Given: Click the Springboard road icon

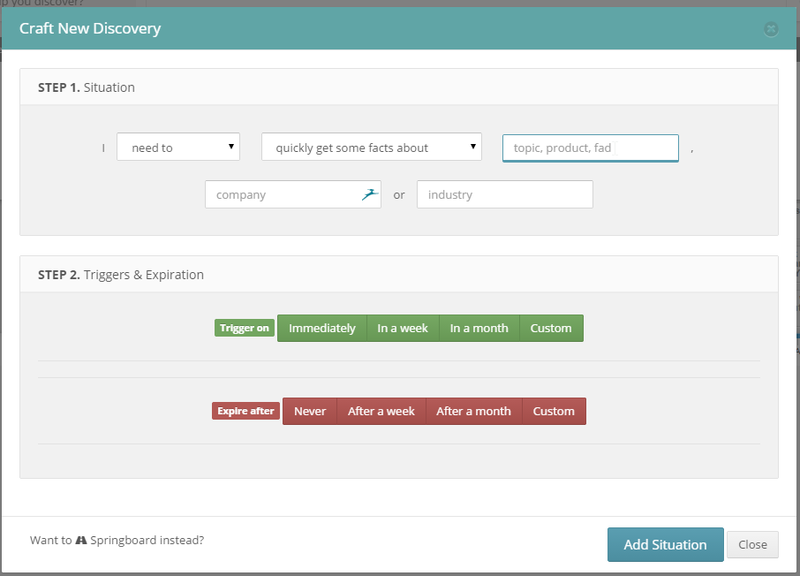Looking at the screenshot, I should tap(81, 540).
